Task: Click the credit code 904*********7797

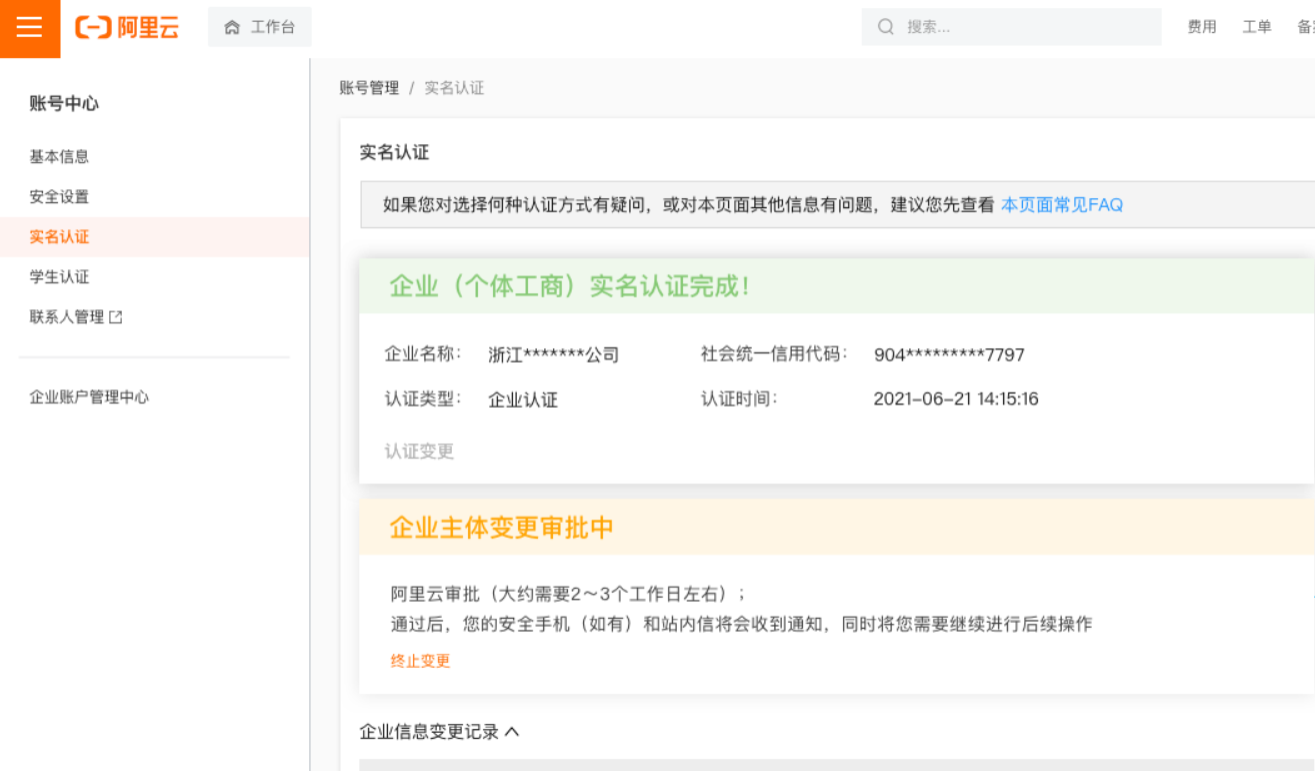Action: coord(949,355)
